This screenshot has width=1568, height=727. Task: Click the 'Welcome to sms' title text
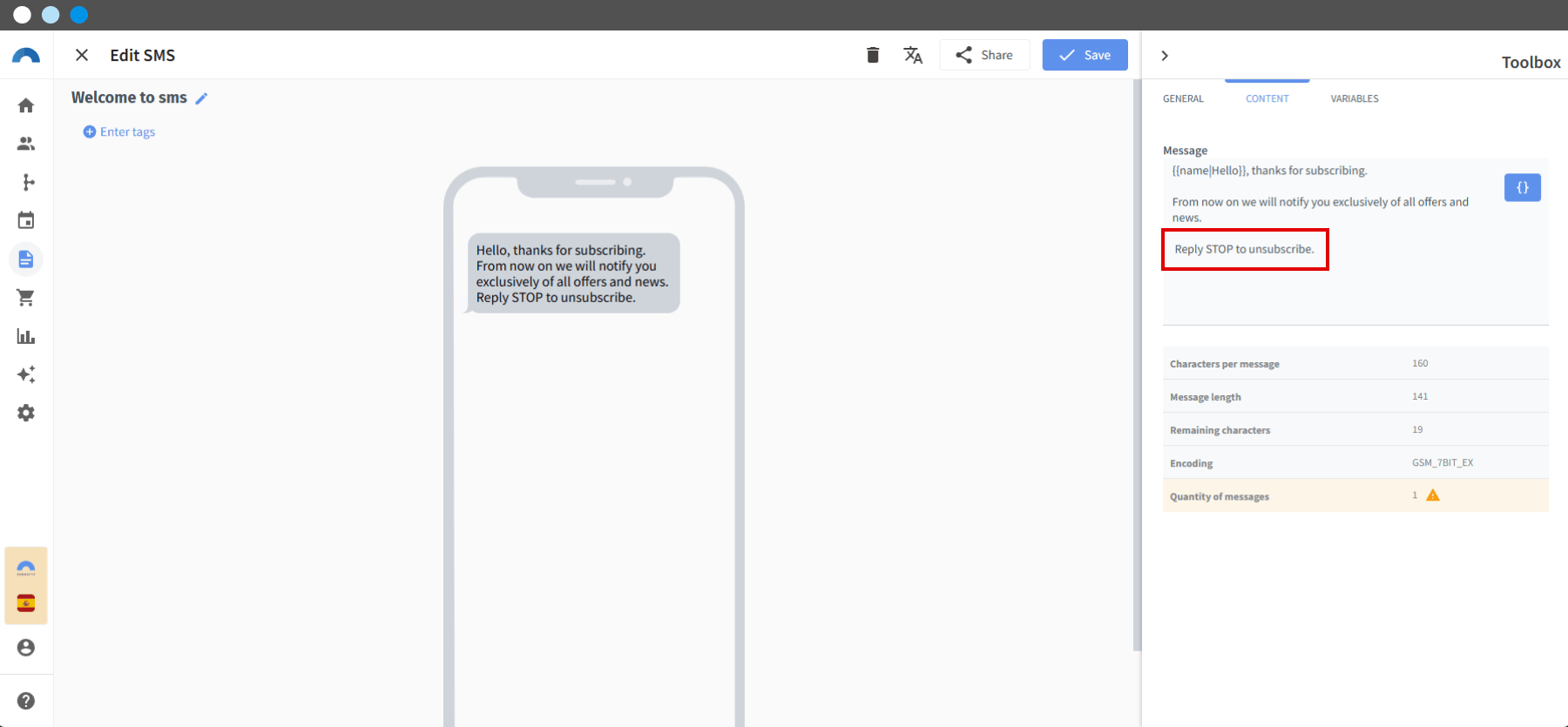tap(129, 98)
